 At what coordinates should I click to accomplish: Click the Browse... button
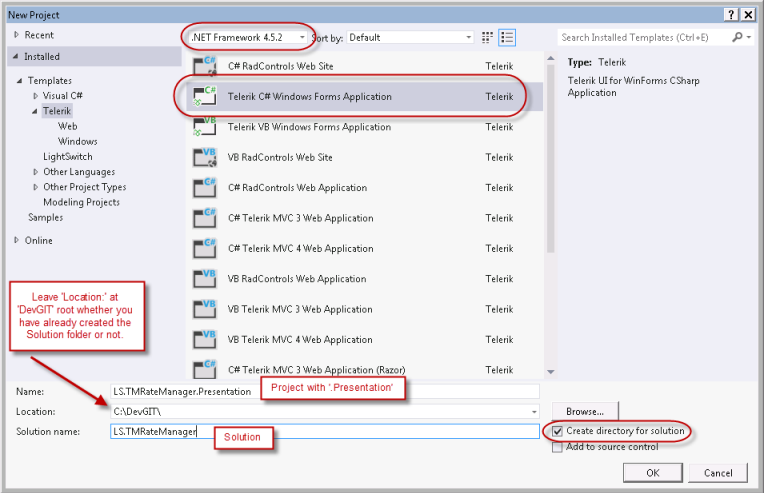[x=585, y=412]
